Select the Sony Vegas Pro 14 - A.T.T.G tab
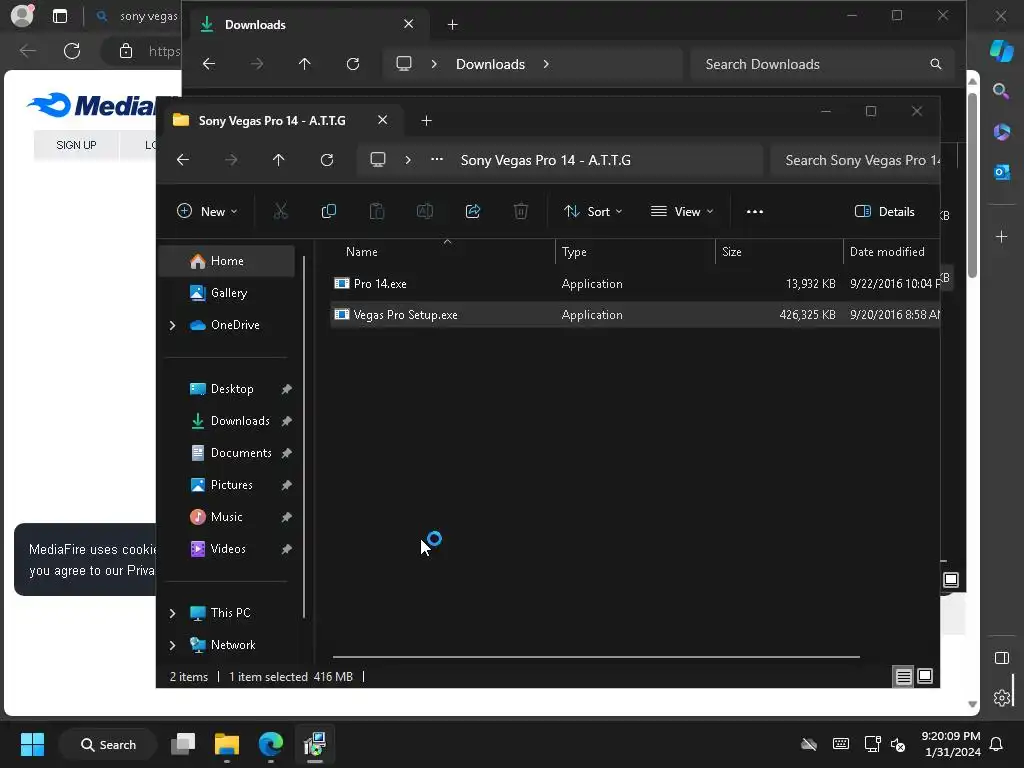The height and width of the screenshot is (768, 1024). tap(281, 120)
